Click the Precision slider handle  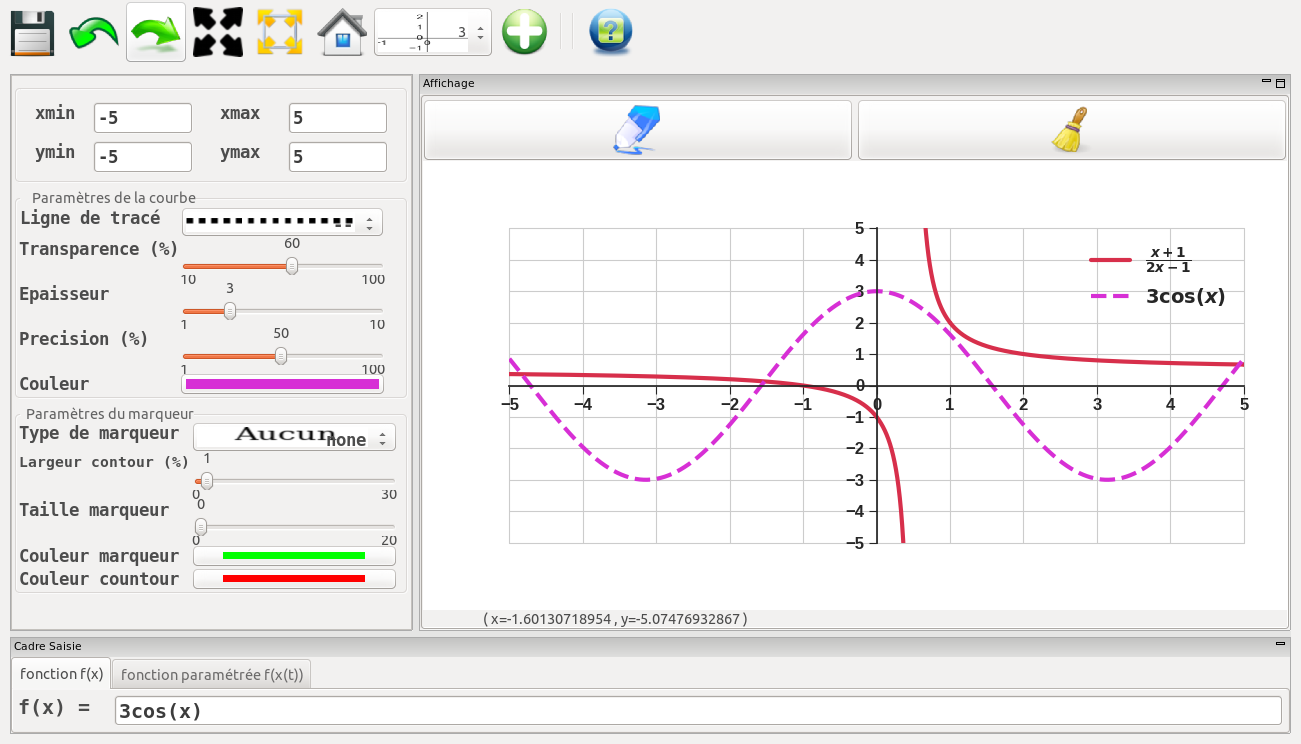(x=281, y=356)
